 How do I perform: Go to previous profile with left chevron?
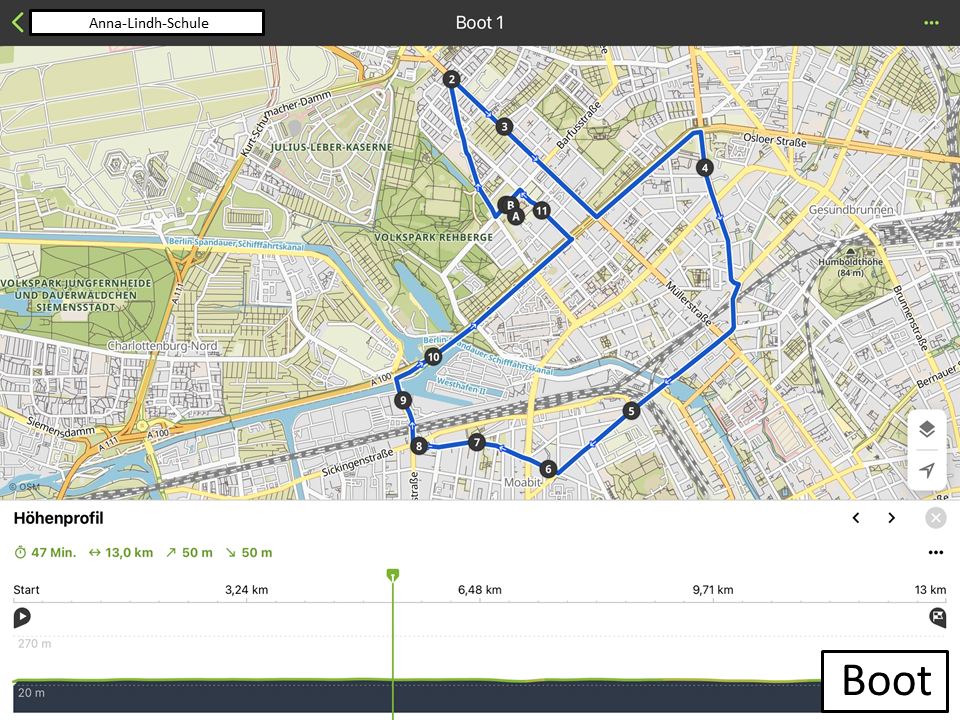coord(856,519)
